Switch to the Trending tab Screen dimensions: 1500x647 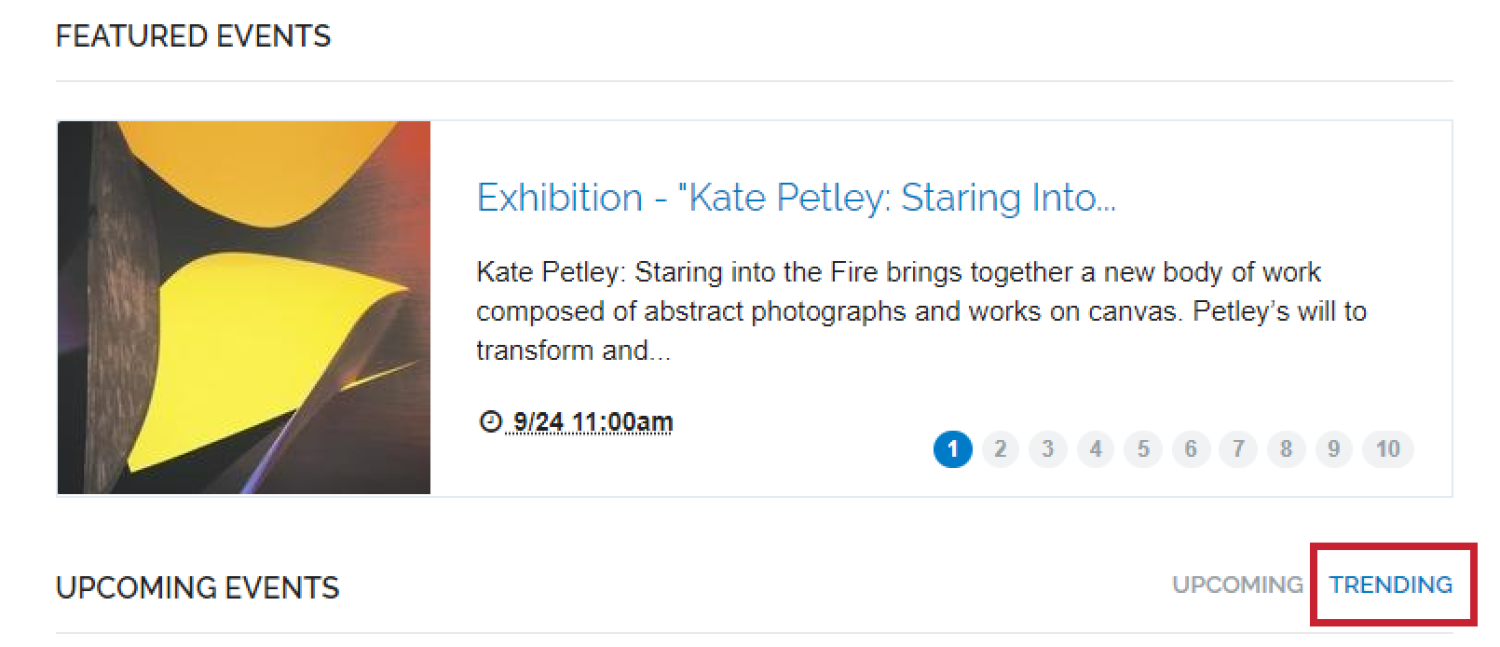pyautogui.click(x=1391, y=585)
